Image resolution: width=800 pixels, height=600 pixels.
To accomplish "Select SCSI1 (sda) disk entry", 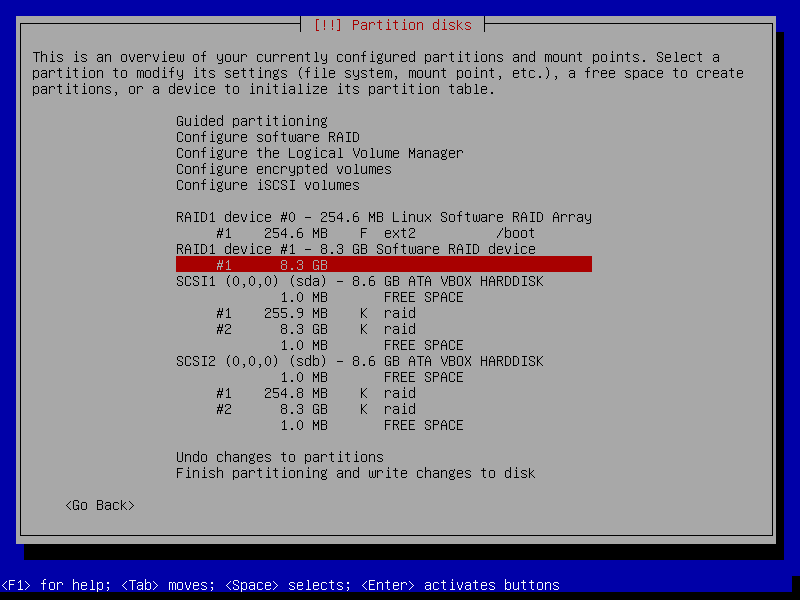I will tap(359, 281).
